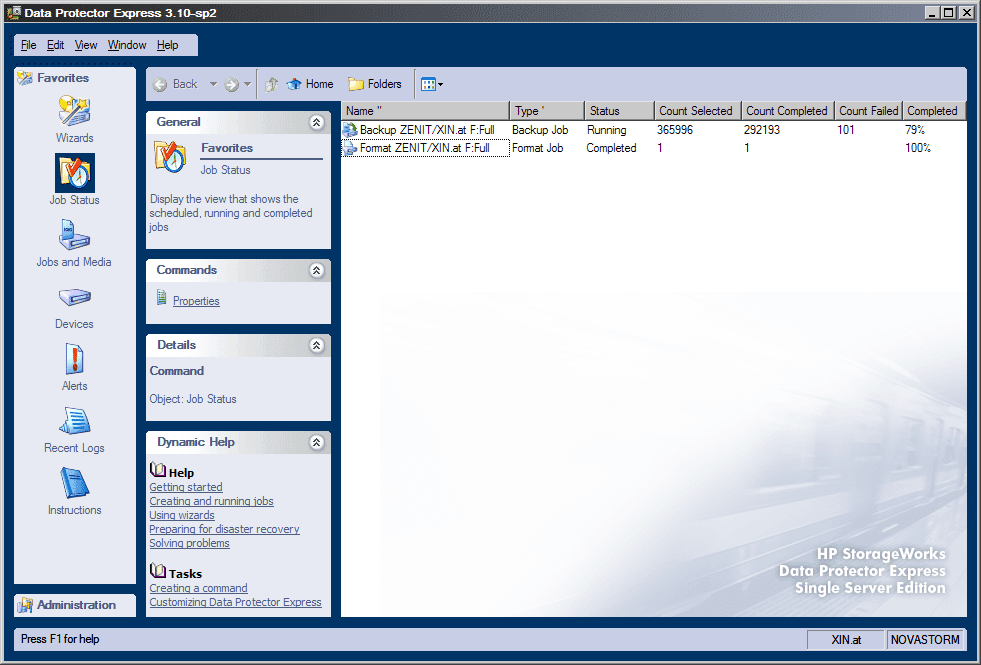Viewport: 981px width, 665px height.
Task: Open Creating and running jobs link
Action: tap(211, 501)
